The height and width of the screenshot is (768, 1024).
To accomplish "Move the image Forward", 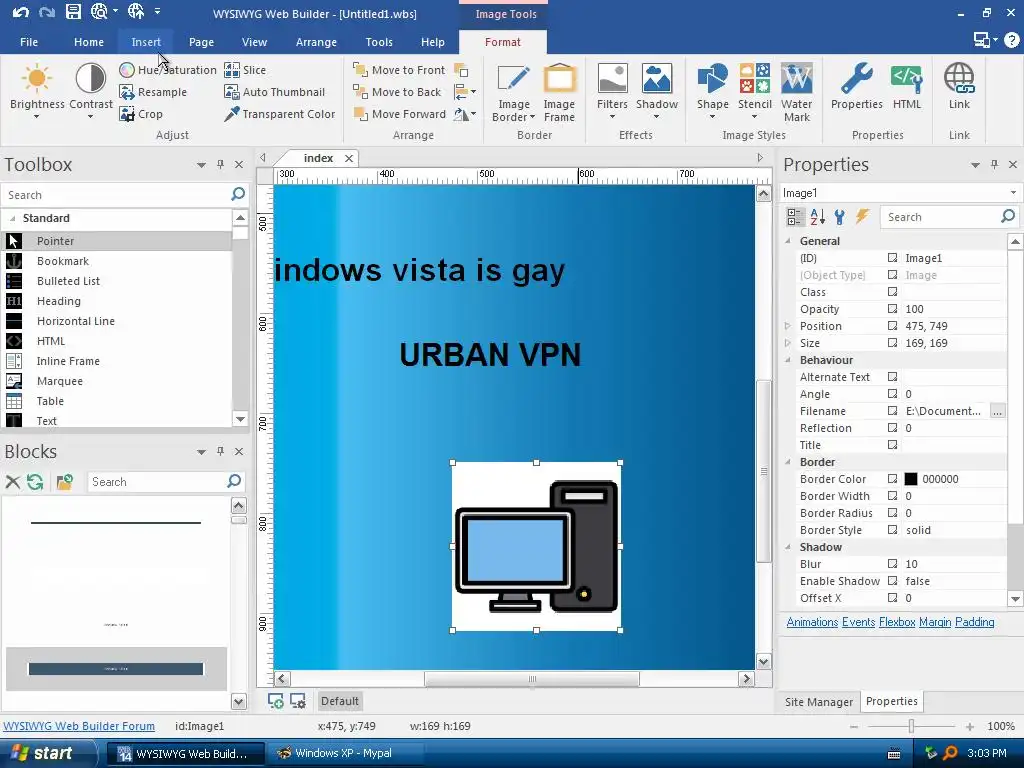I will [400, 114].
